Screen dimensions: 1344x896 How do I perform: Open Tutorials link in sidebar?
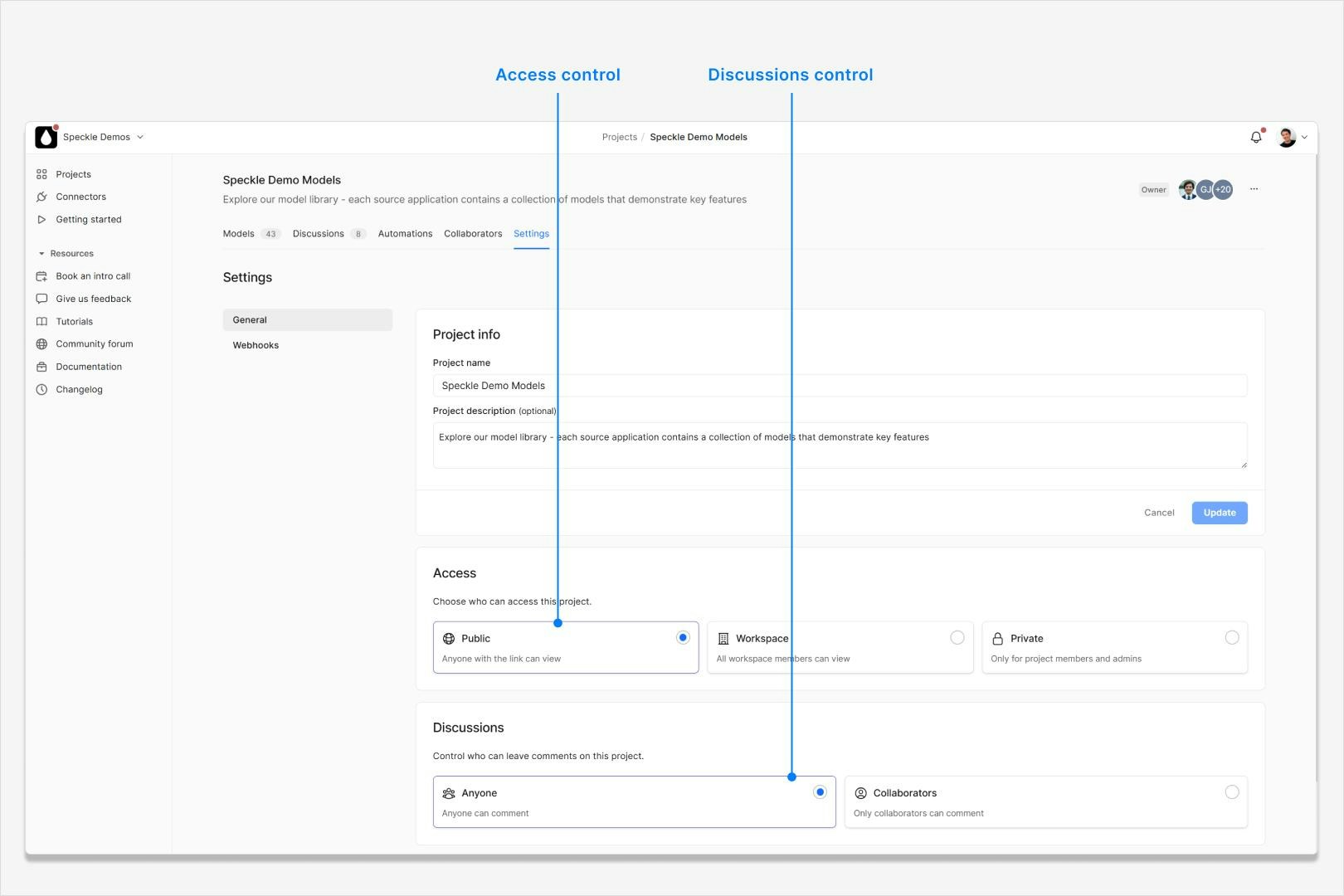[x=75, y=321]
